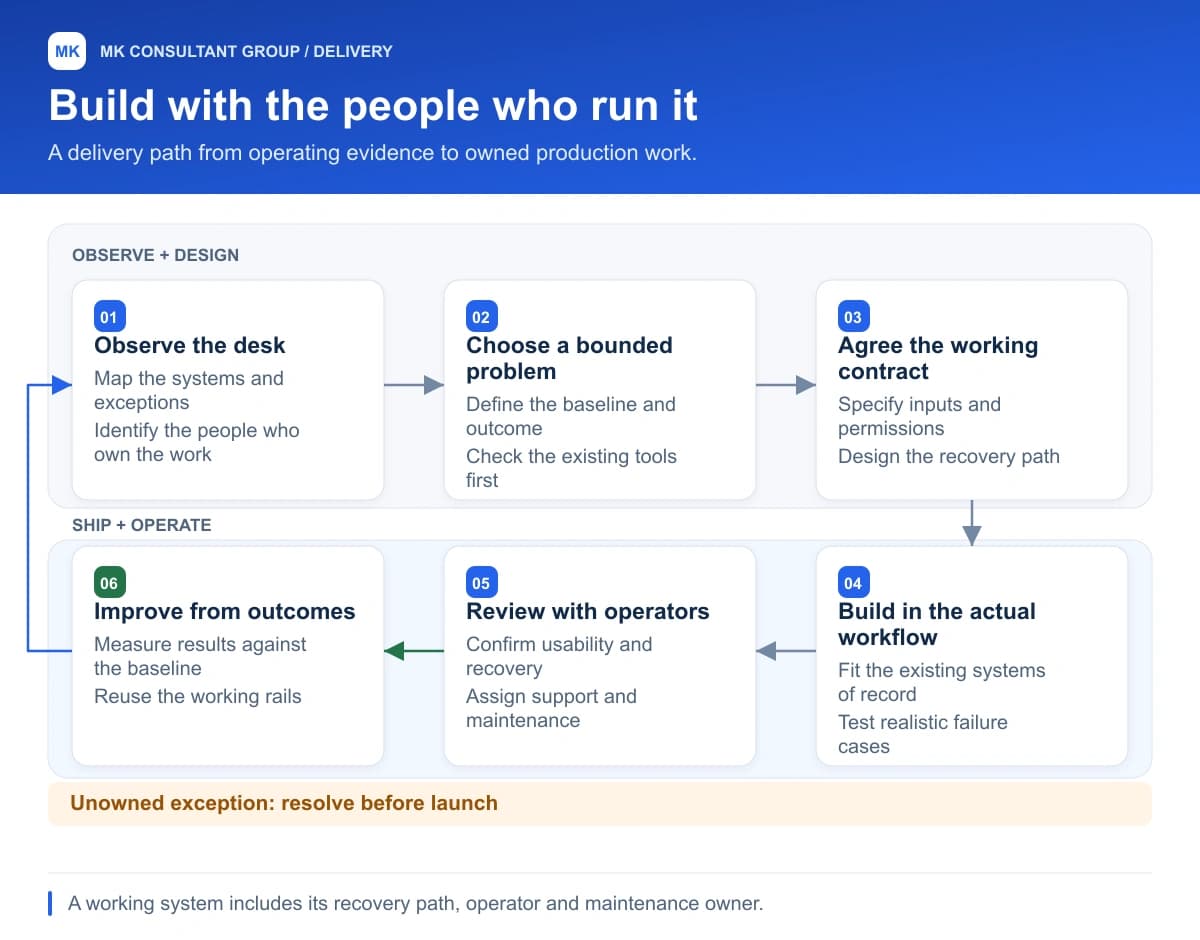The image size is (1200, 940).
Task: Click 'Fit the existing systems of record'
Action: [x=942, y=682]
